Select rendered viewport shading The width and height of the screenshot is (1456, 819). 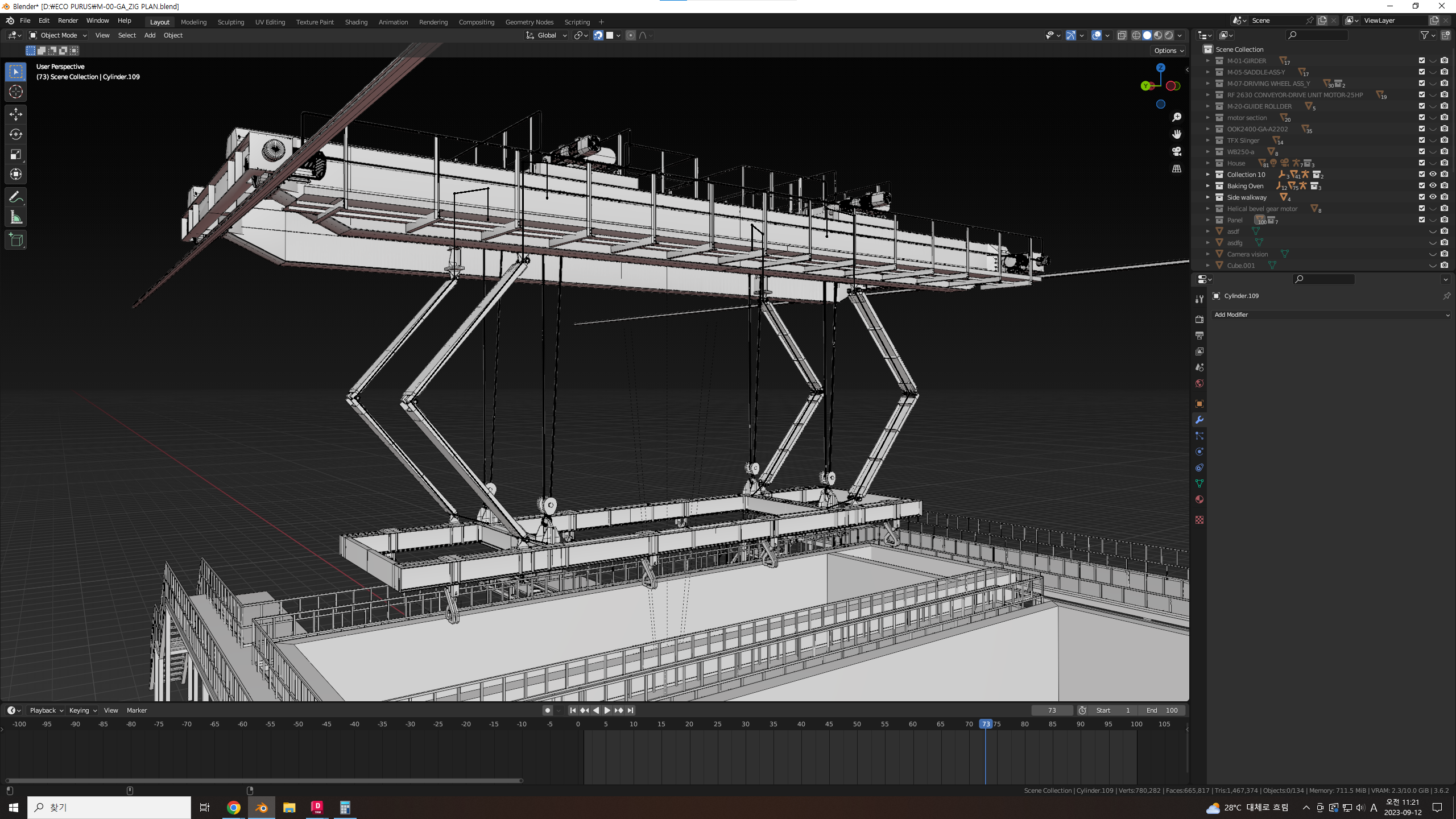click(1169, 35)
